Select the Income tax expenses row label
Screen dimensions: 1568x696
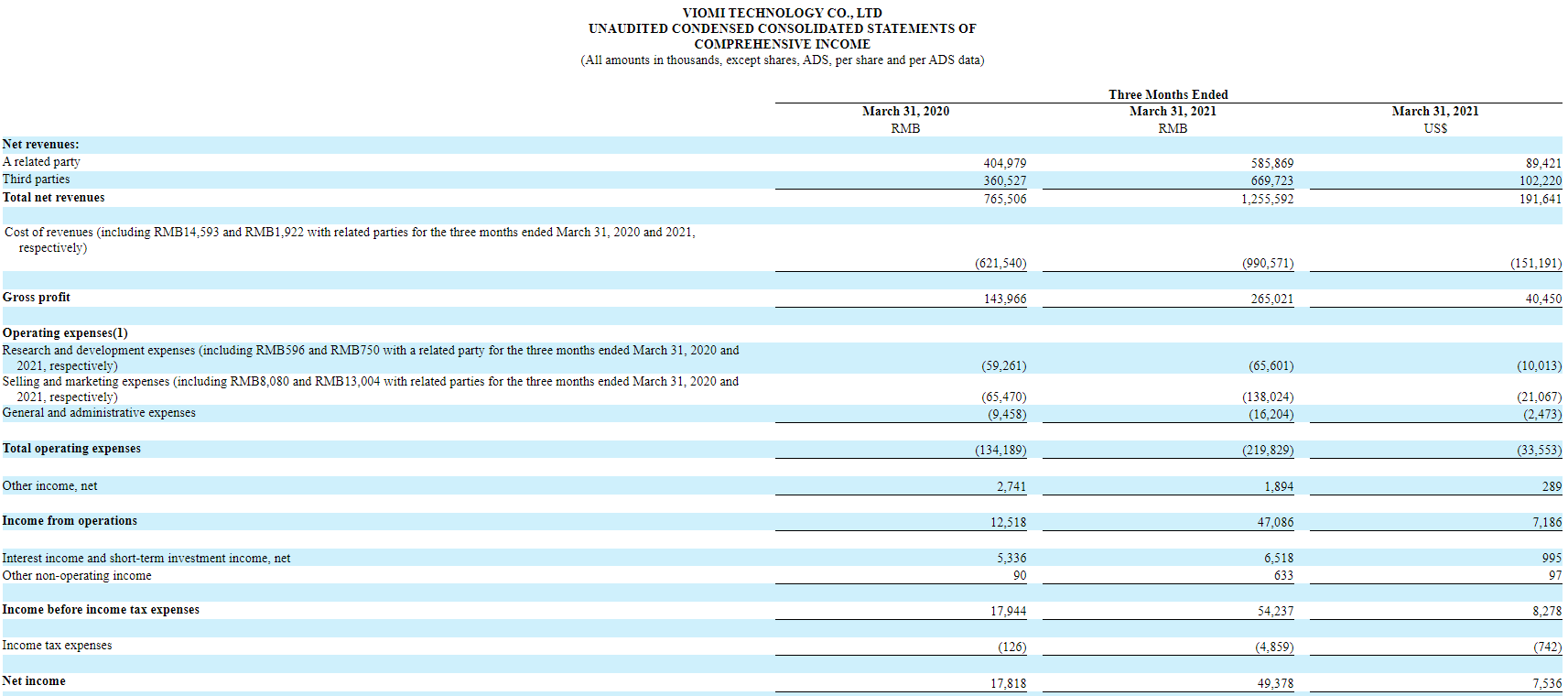coord(57,646)
